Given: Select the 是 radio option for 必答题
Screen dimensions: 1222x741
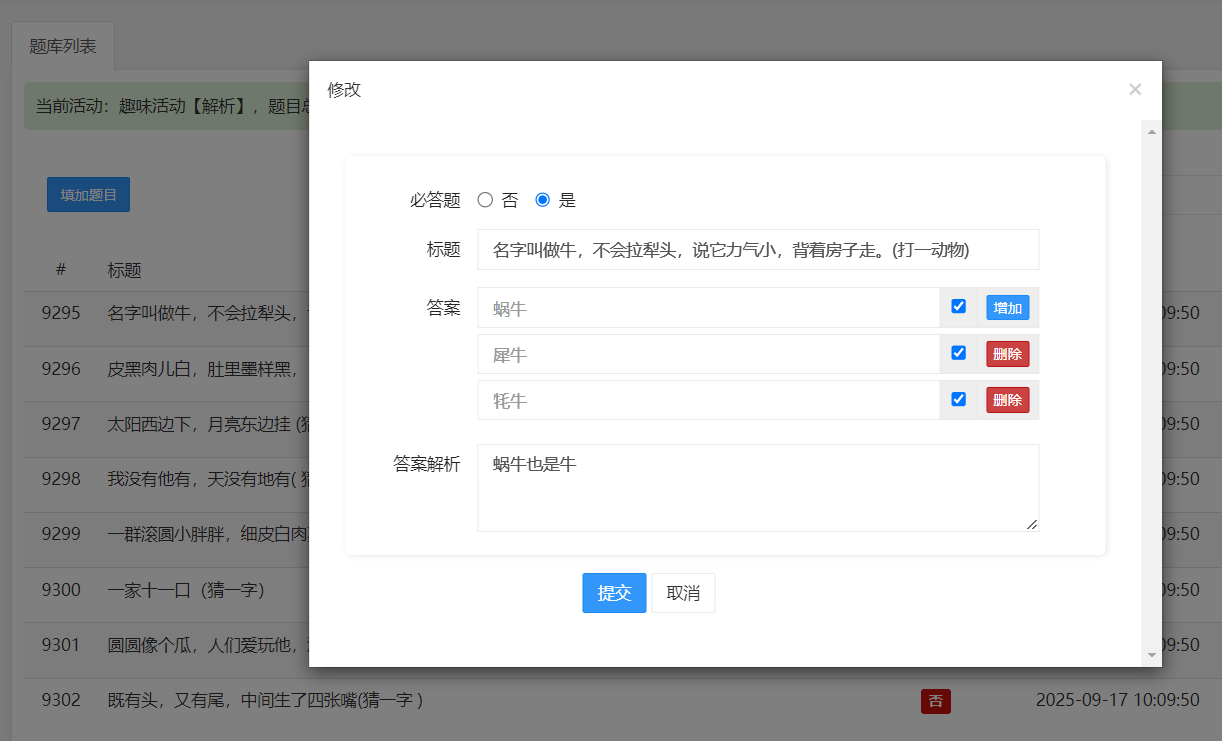Looking at the screenshot, I should (543, 200).
